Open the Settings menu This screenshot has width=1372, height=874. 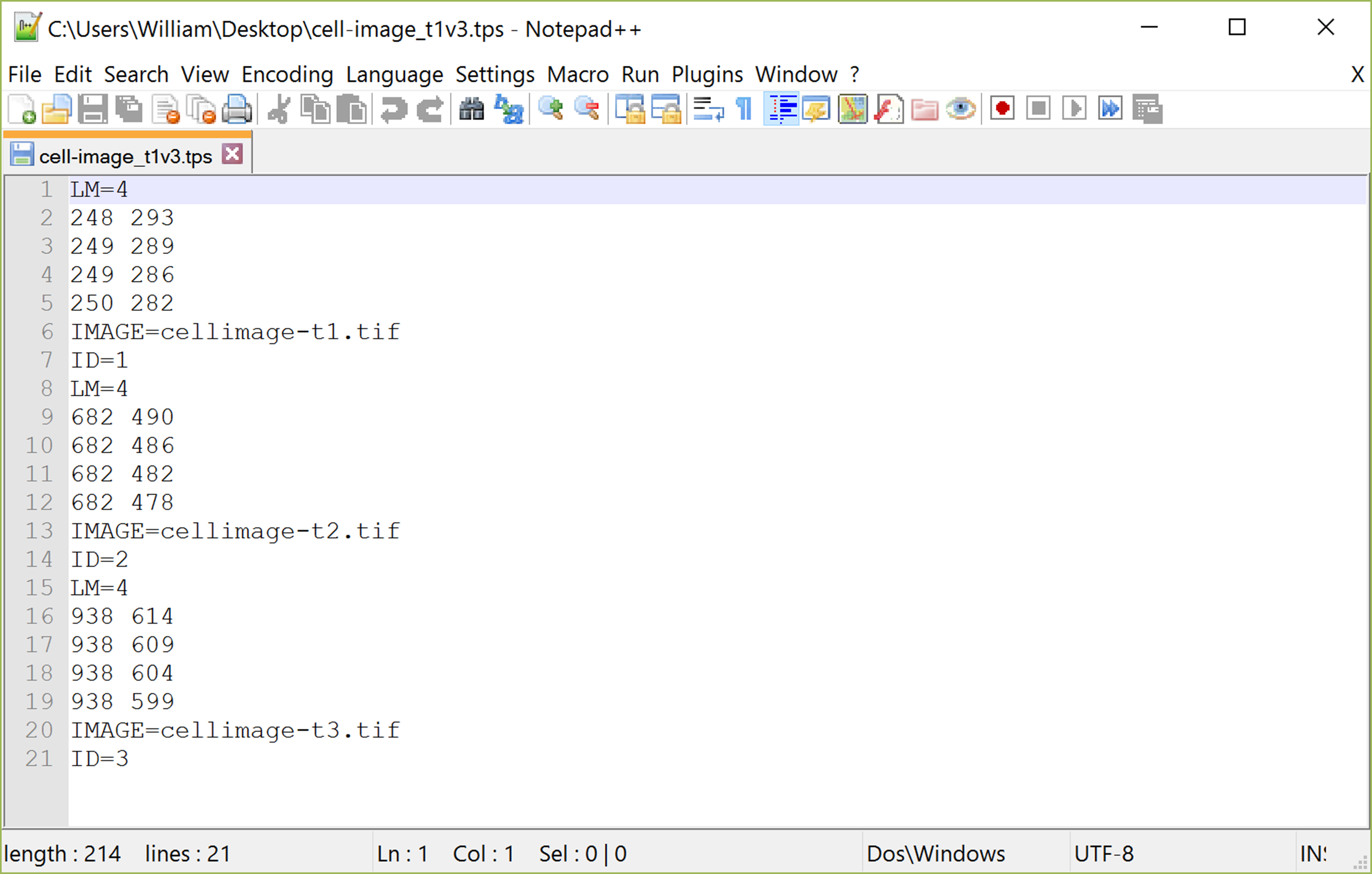[495, 75]
